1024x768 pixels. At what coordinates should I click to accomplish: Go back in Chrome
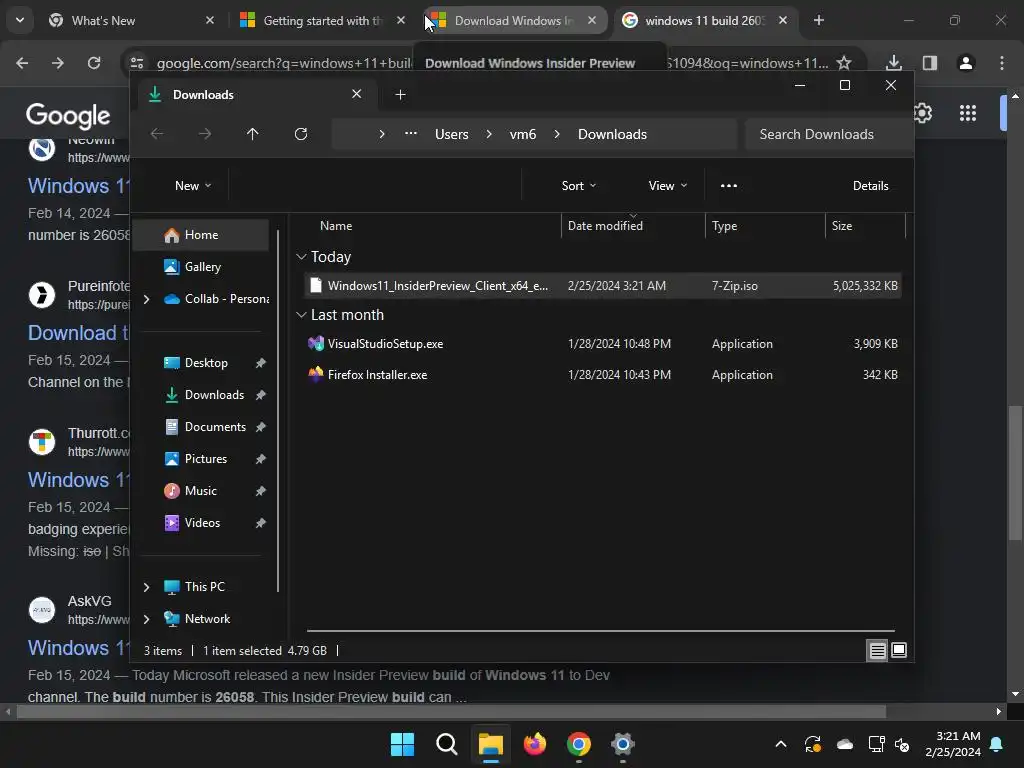(22, 63)
